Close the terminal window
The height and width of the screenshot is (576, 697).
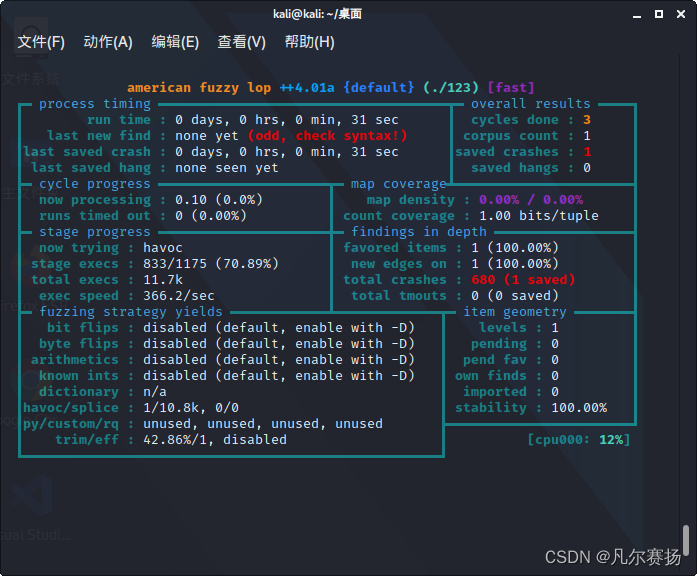(x=681, y=14)
